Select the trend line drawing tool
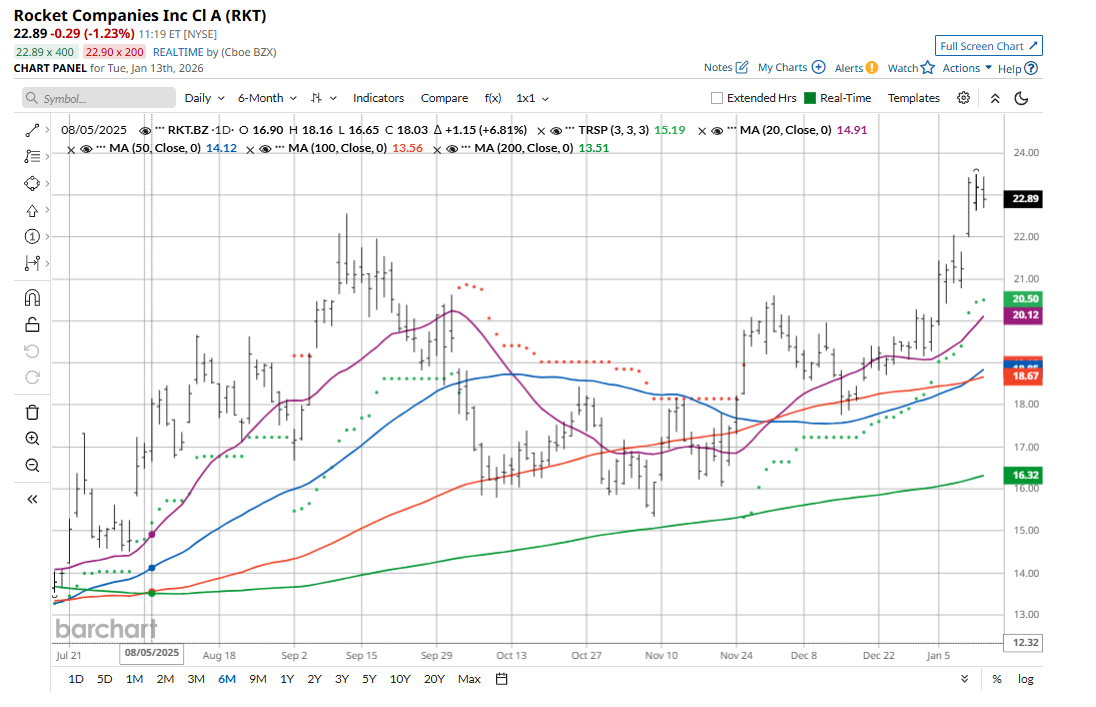This screenshot has width=1096, height=707. (x=32, y=130)
